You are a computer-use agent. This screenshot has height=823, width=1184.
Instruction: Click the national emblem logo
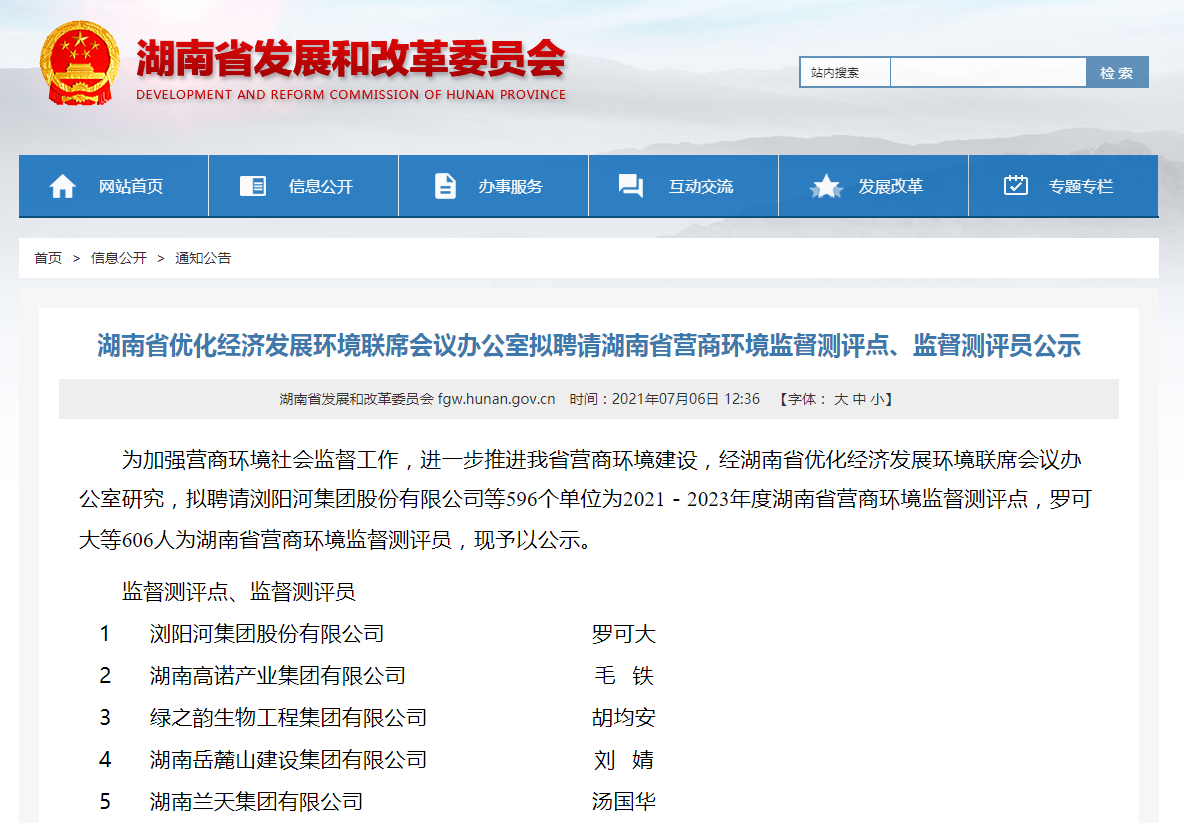click(79, 63)
